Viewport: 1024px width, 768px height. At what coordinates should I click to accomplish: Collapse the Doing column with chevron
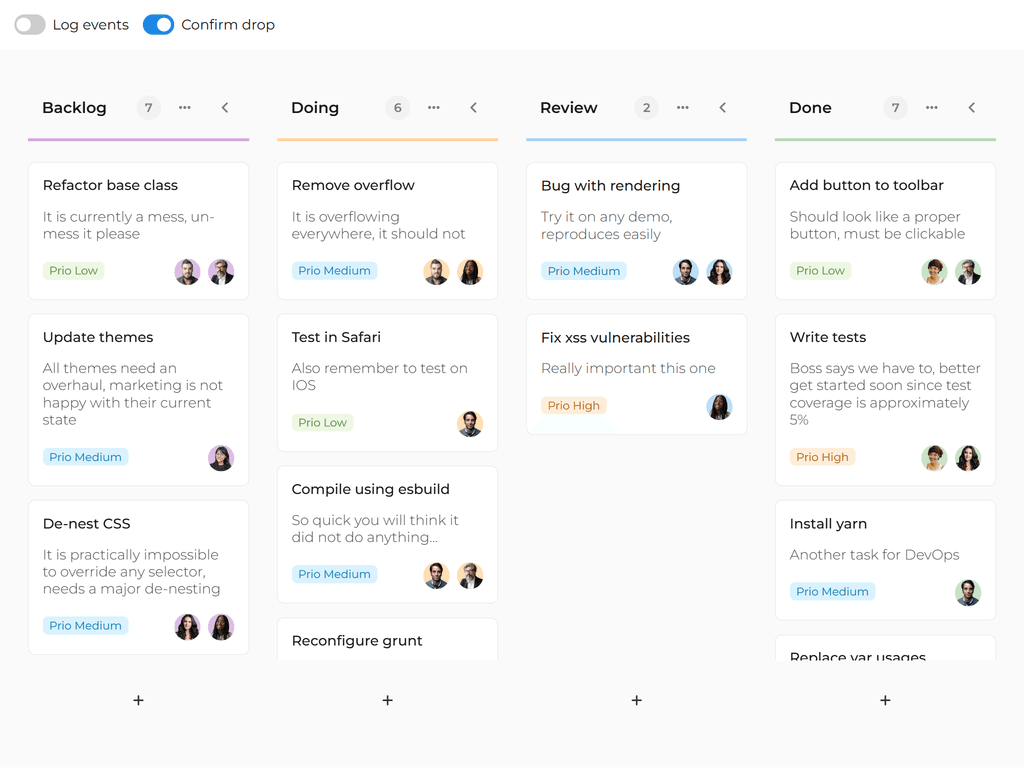474,108
